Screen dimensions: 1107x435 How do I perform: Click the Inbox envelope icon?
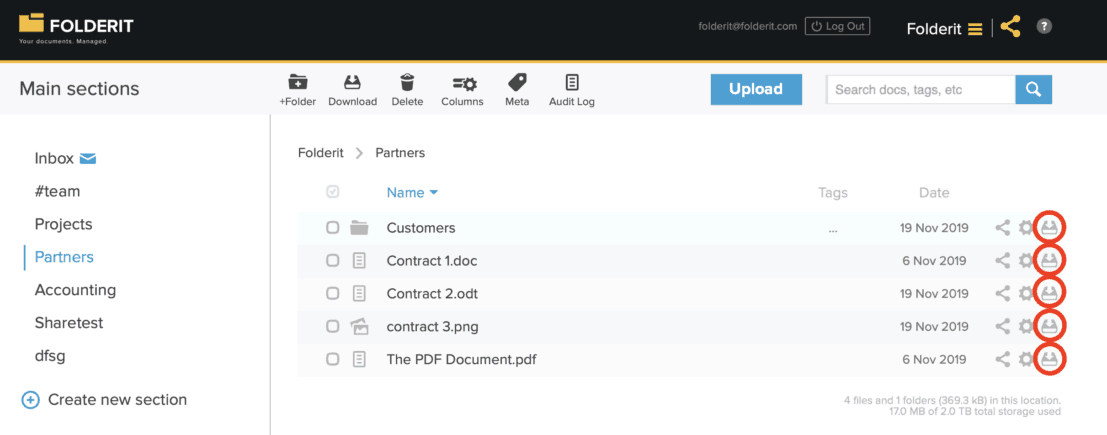pos(88,158)
